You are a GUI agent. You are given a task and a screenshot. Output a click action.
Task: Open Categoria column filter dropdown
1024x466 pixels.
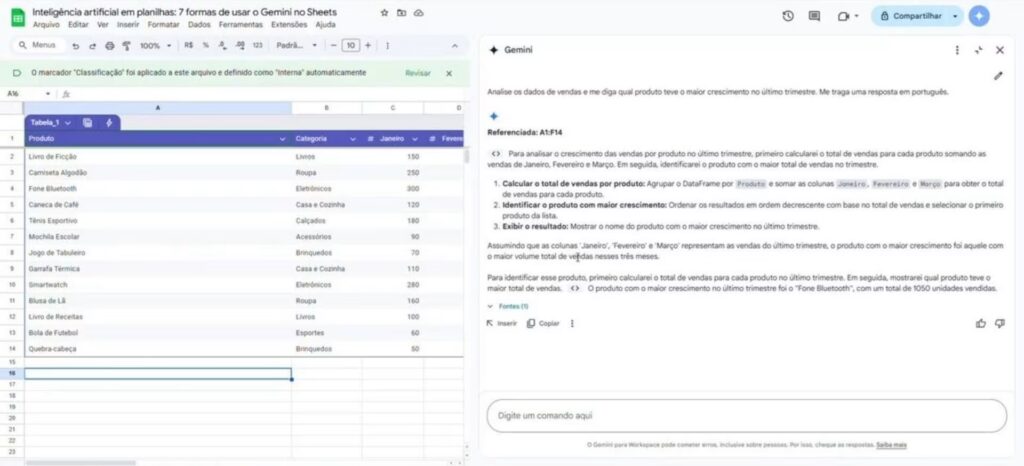tap(353, 139)
